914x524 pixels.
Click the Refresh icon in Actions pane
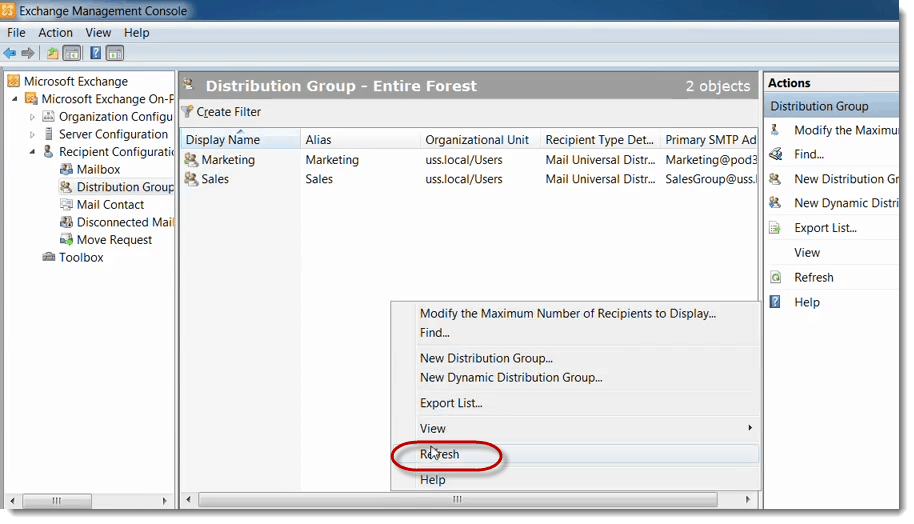[775, 277]
